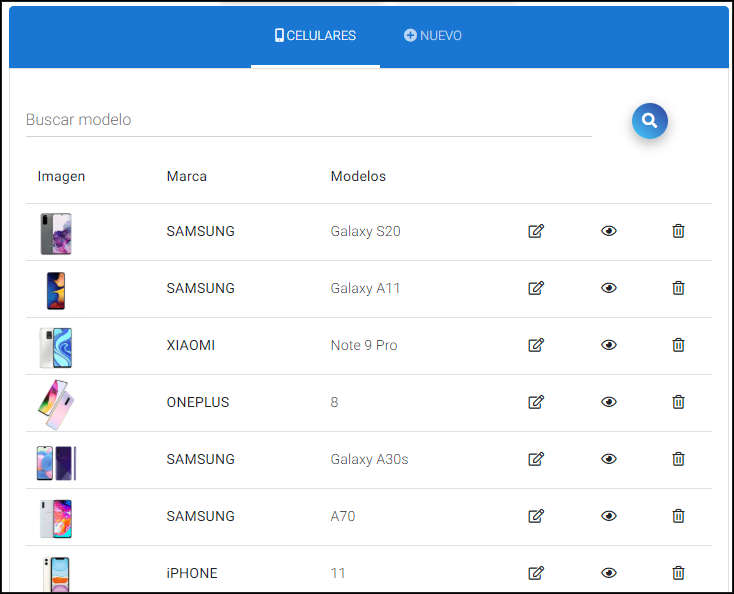The height and width of the screenshot is (594, 734).
Task: Click trash icon for Samsung A70
Action: coord(678,516)
